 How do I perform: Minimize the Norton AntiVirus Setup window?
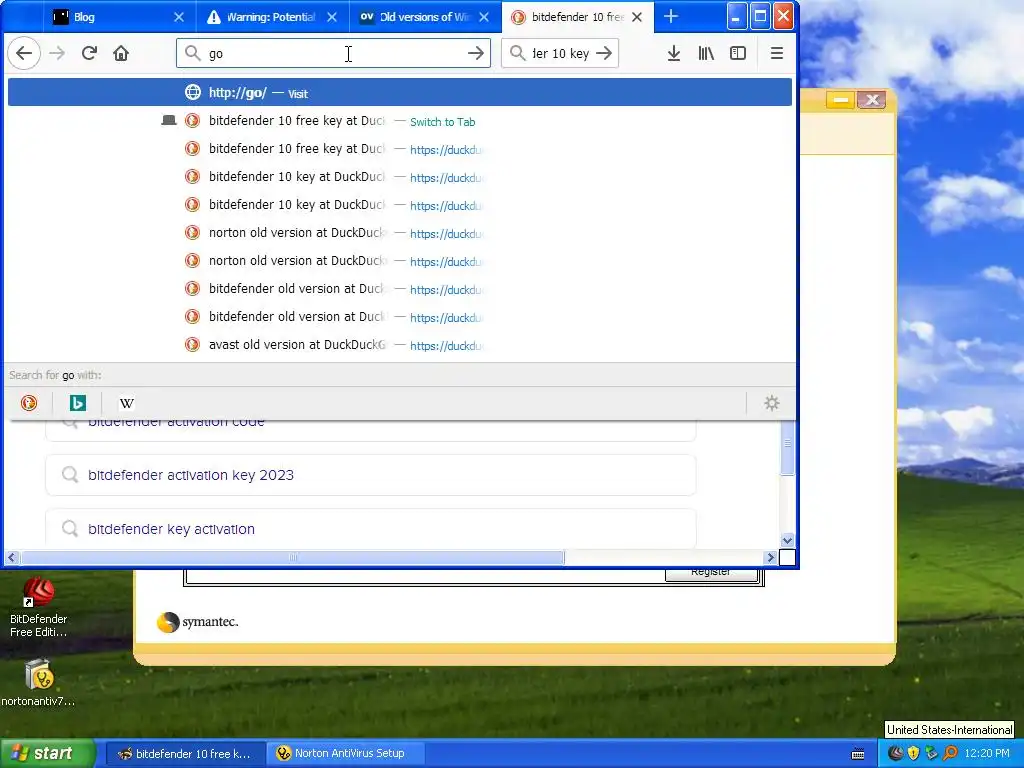point(840,100)
